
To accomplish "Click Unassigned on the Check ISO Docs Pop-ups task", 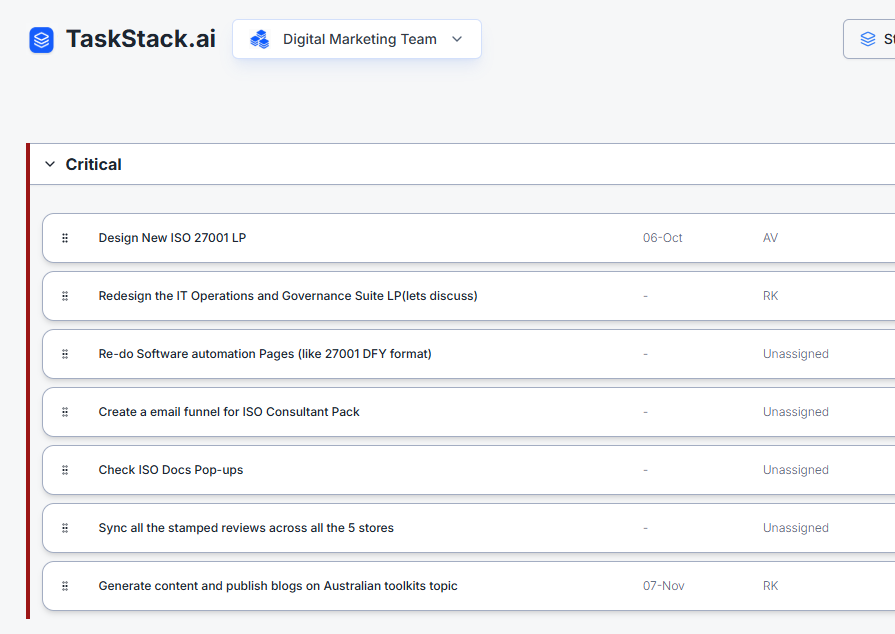I will 795,470.
